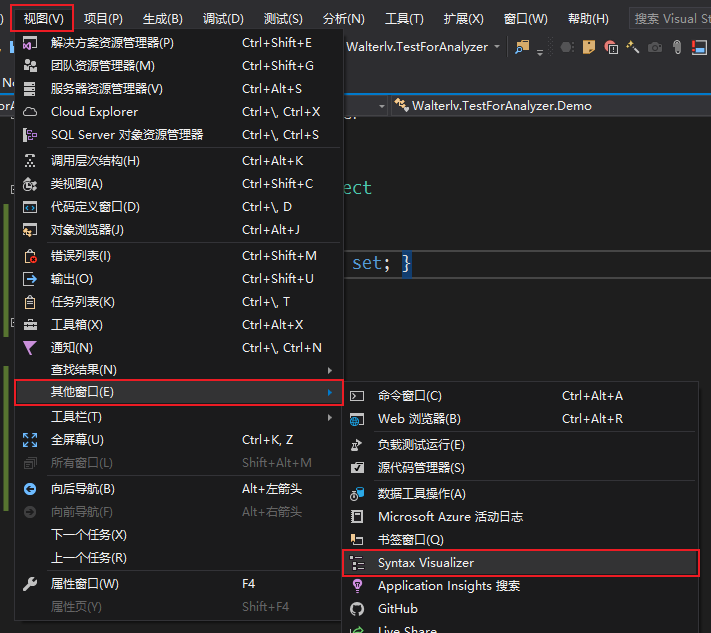Open the 测试(S) menu
This screenshot has height=633, width=711.
(x=283, y=19)
